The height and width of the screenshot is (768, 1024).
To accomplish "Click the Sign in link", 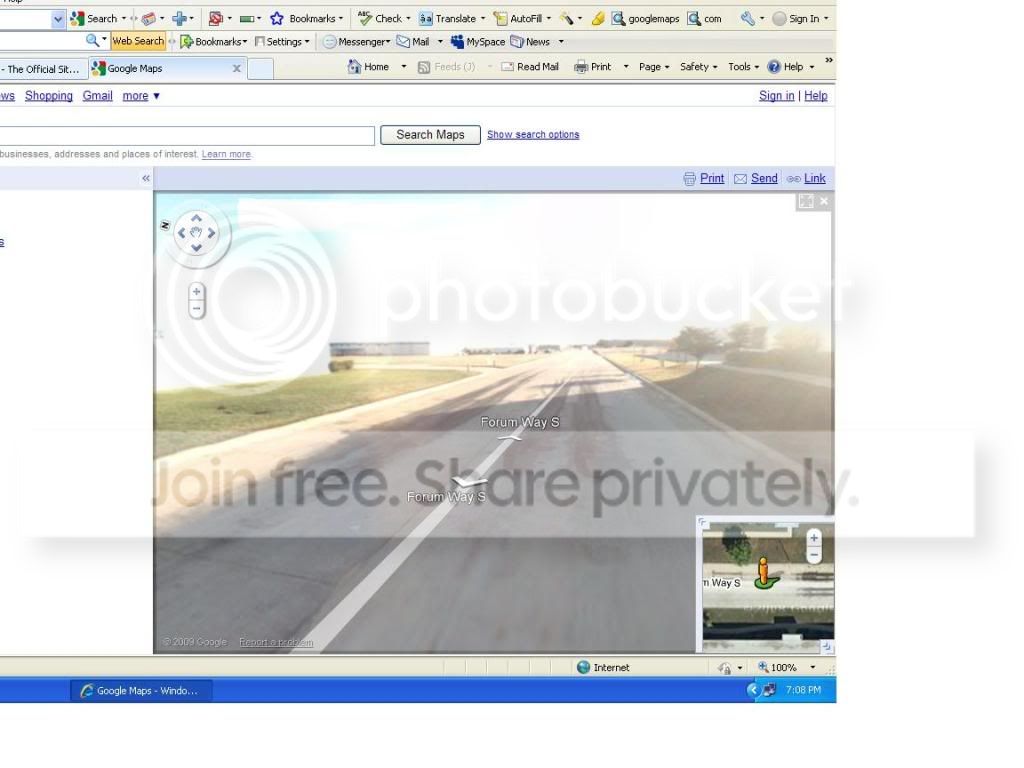I will [776, 96].
